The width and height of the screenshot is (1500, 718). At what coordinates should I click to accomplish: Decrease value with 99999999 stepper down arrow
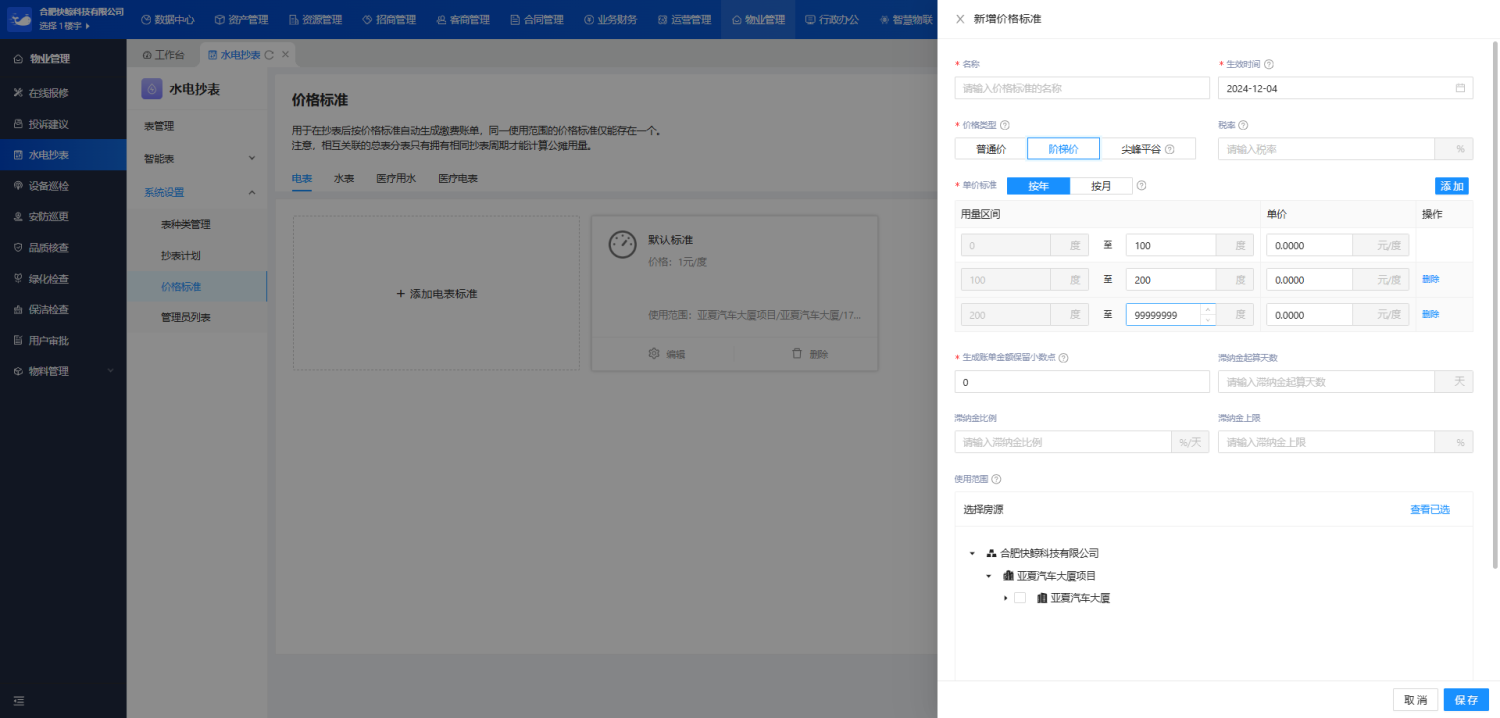1208,320
